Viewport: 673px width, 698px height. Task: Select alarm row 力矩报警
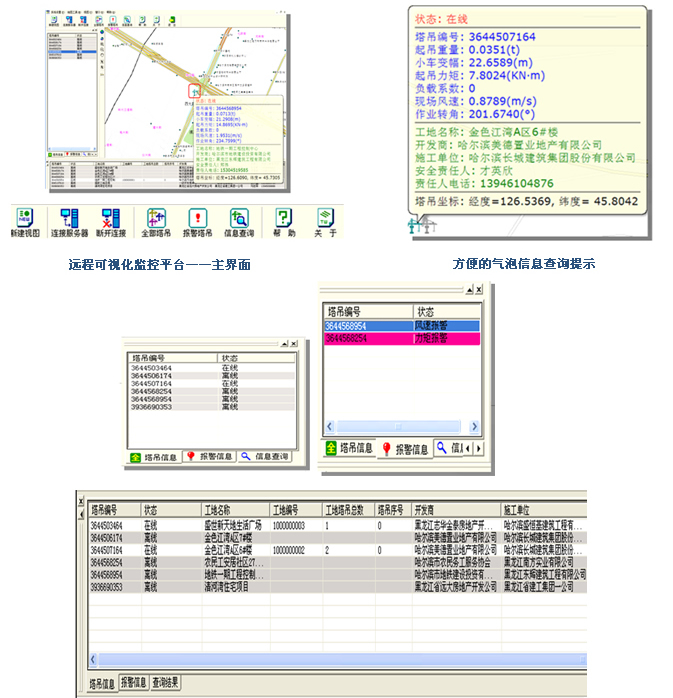[x=402, y=338]
